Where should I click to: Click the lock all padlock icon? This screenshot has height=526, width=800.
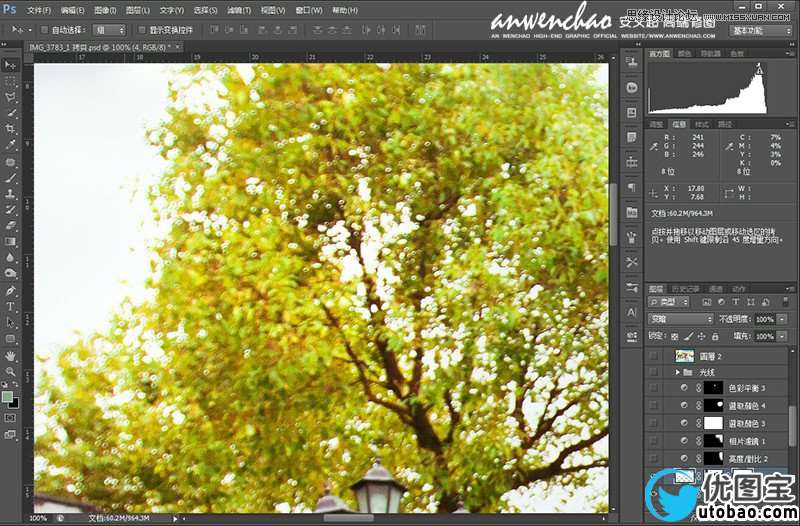tap(715, 336)
